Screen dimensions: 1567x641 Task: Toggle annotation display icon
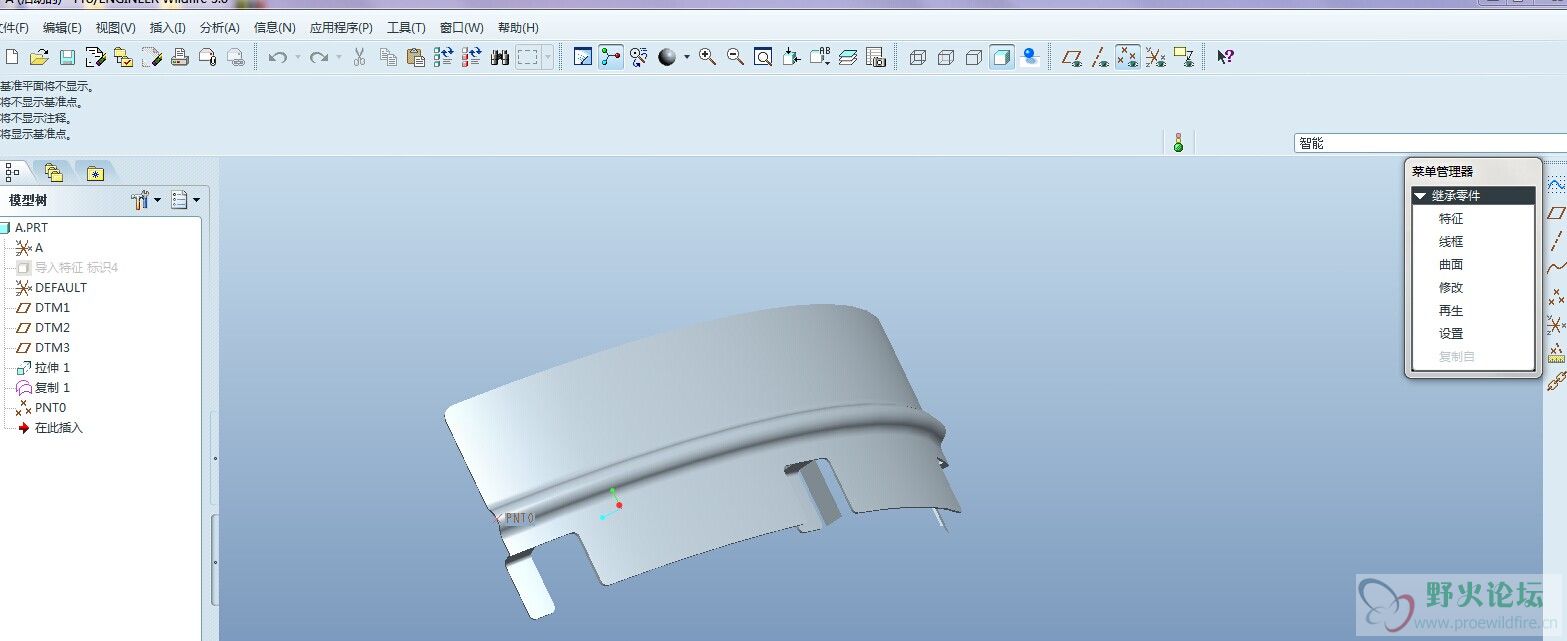point(1184,57)
